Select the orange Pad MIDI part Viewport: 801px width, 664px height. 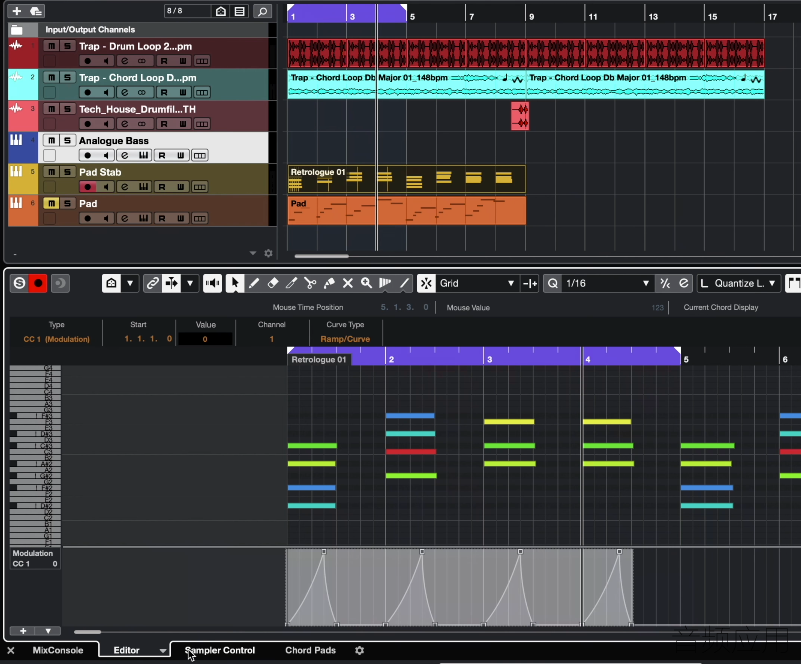[x=407, y=210]
